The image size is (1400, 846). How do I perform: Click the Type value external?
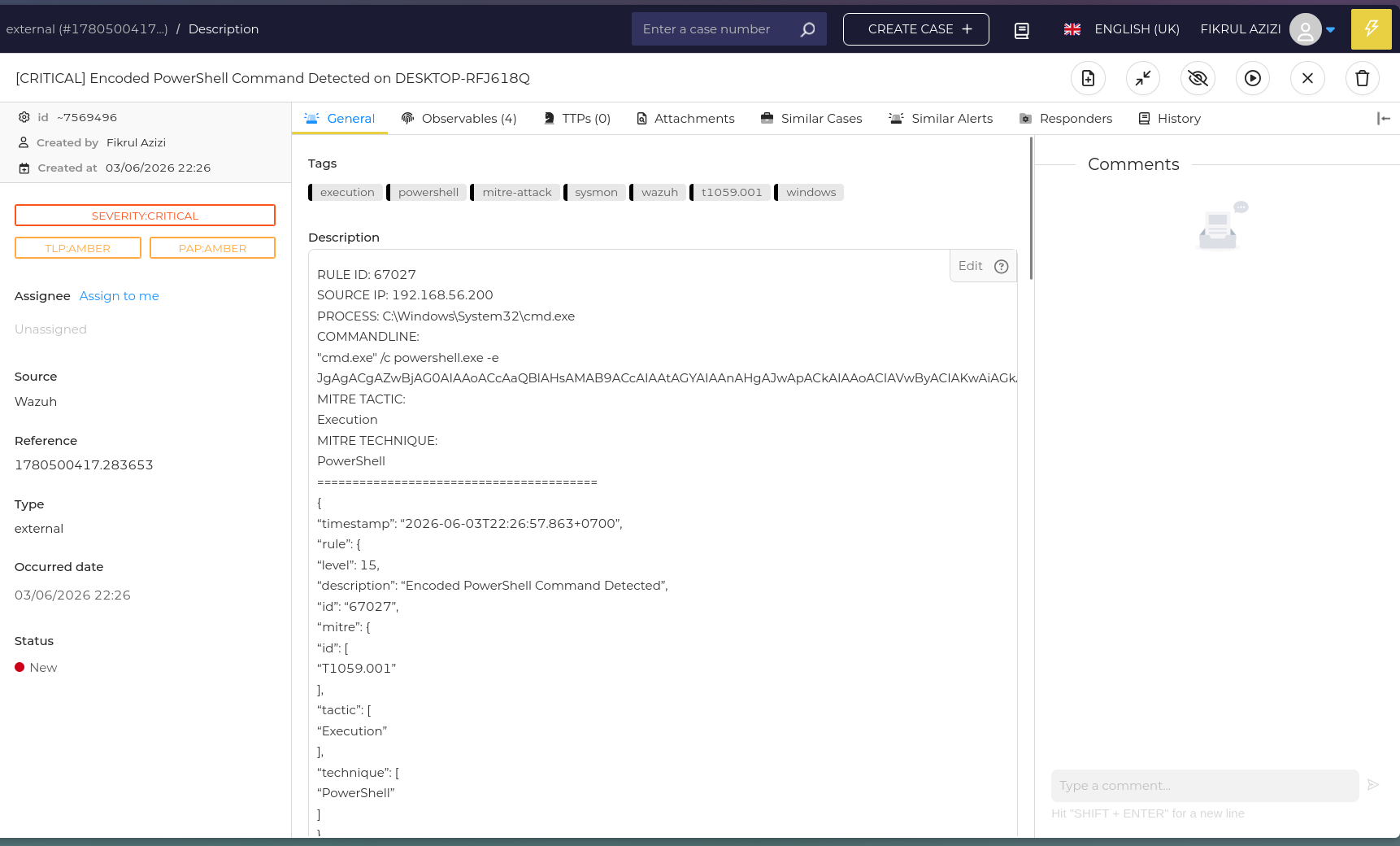pos(39,529)
